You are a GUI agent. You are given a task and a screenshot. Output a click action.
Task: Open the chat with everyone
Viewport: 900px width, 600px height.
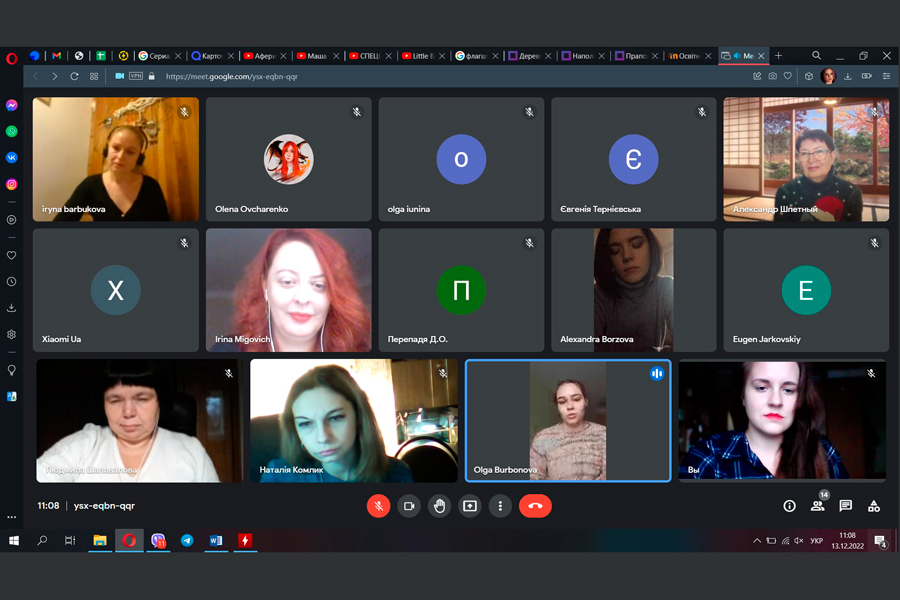(845, 506)
